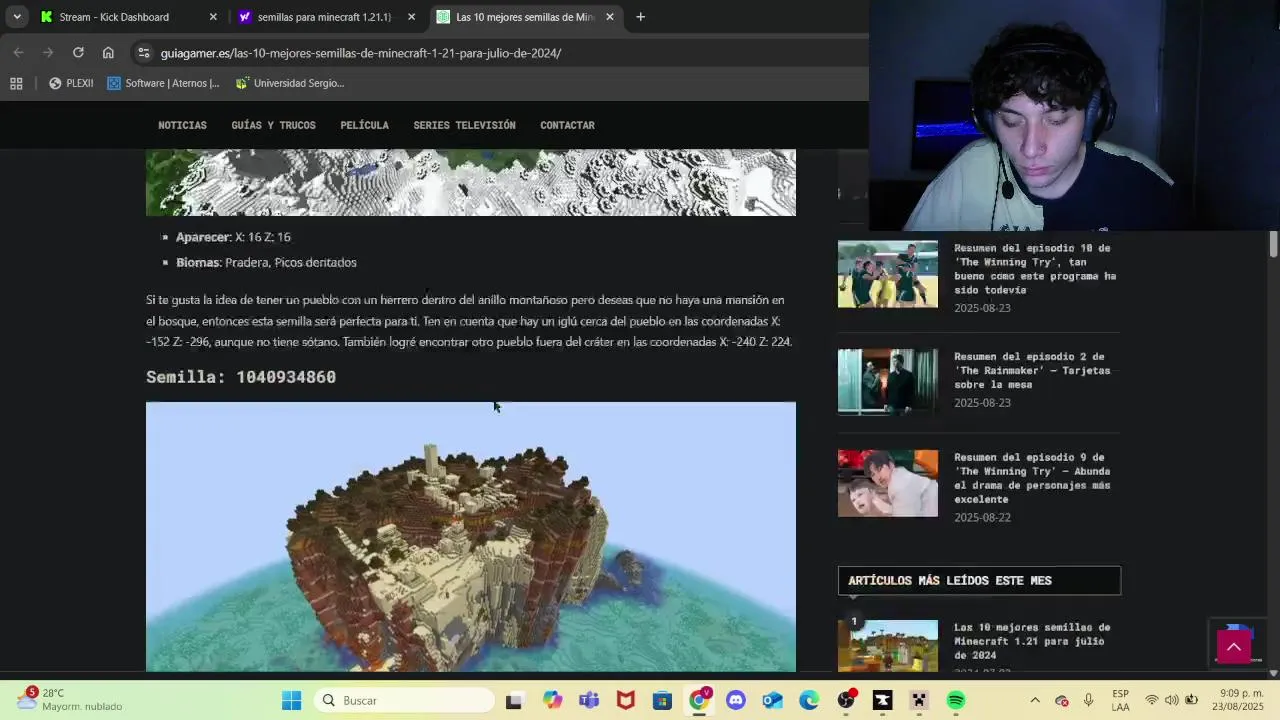
Task: Open the Windows Start menu
Action: tap(291, 701)
